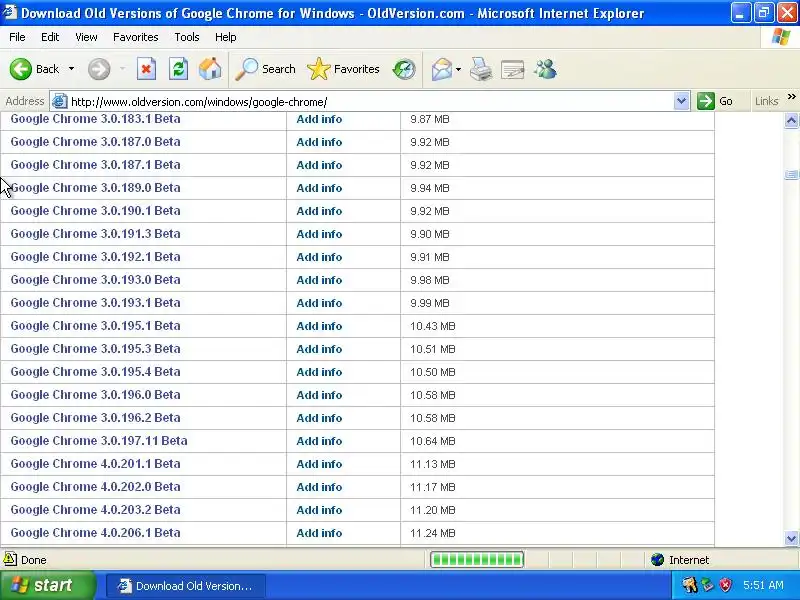Viewport: 800px width, 600px height.
Task: Open the Edit menu
Action: pyautogui.click(x=50, y=37)
